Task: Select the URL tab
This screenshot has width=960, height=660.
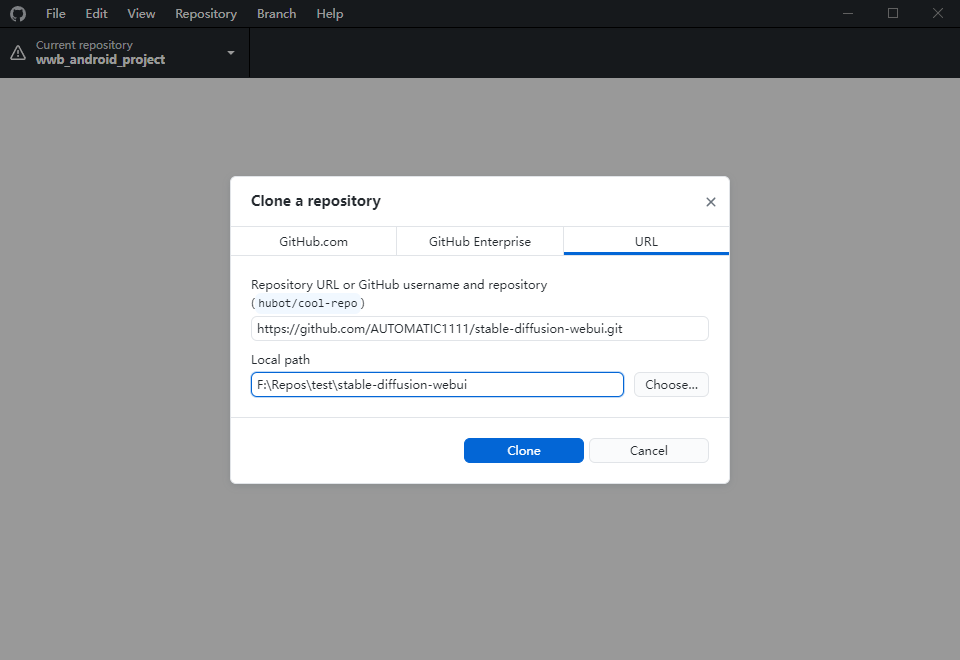Action: pyautogui.click(x=645, y=241)
